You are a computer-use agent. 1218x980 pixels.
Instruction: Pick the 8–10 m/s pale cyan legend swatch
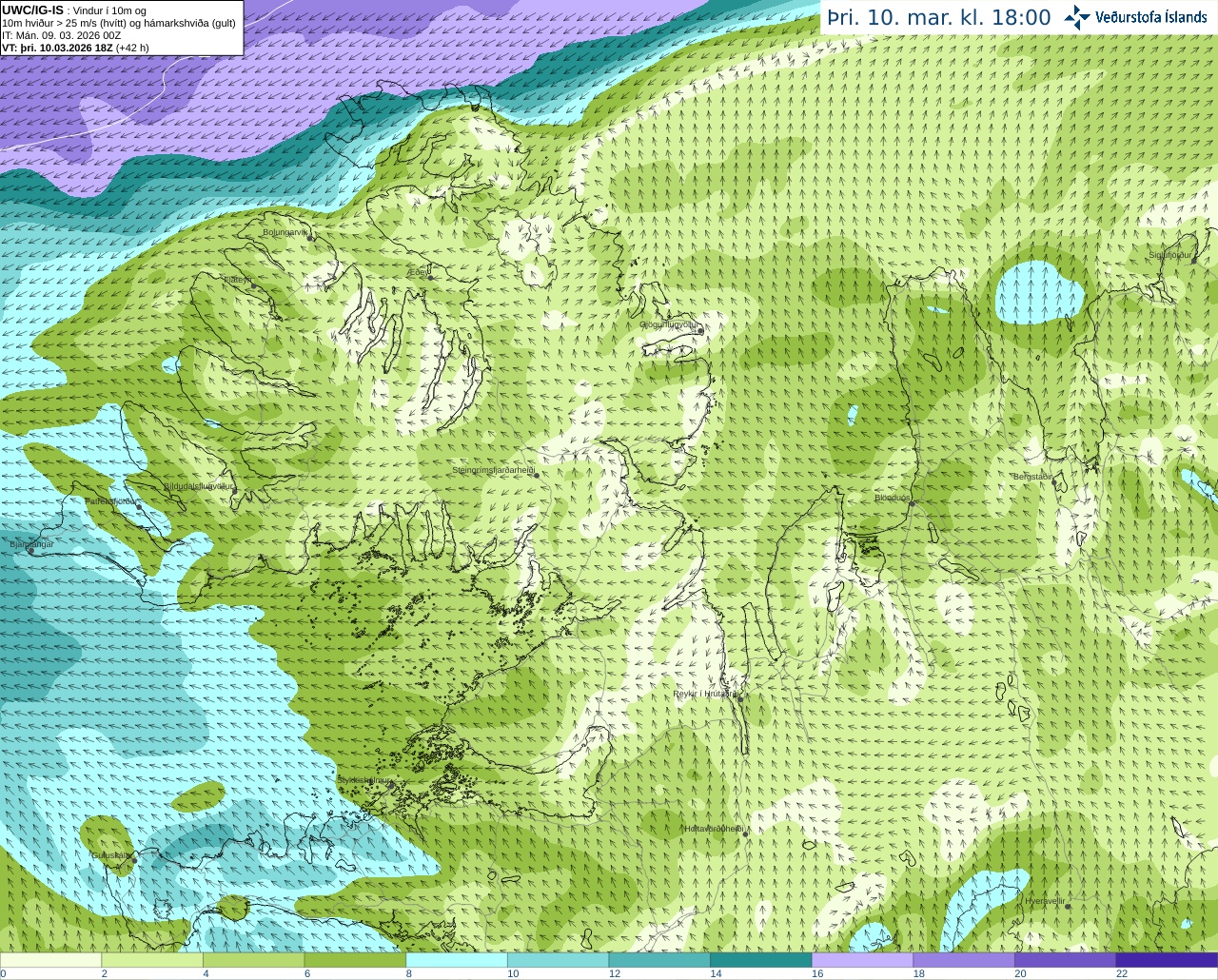(457, 960)
